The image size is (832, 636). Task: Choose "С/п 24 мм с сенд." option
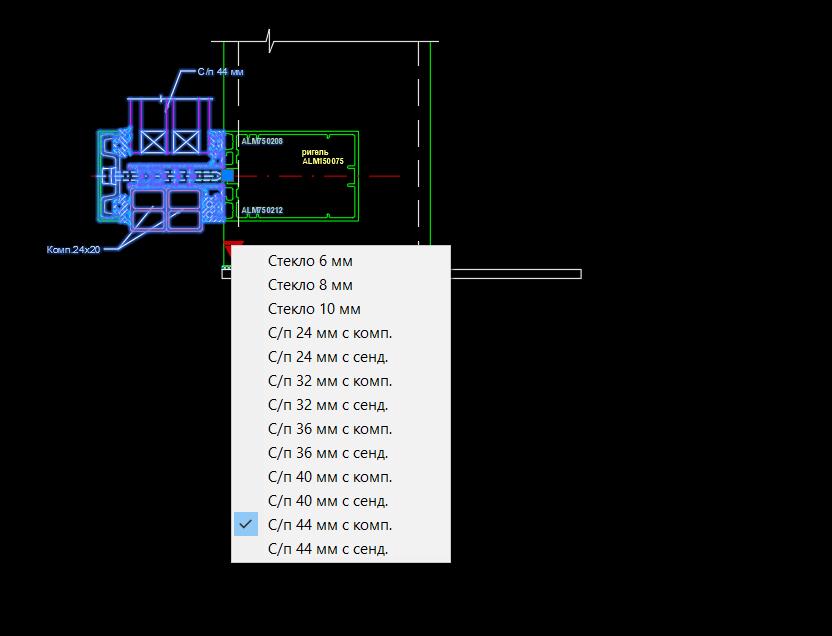tap(328, 357)
